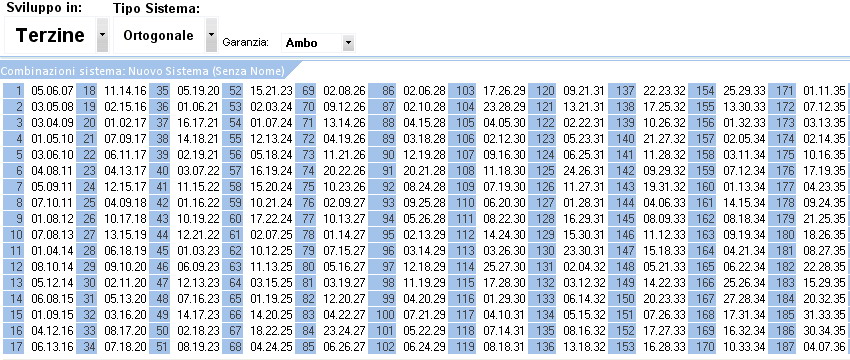
Task: Select row number 137 header
Action: pos(622,90)
